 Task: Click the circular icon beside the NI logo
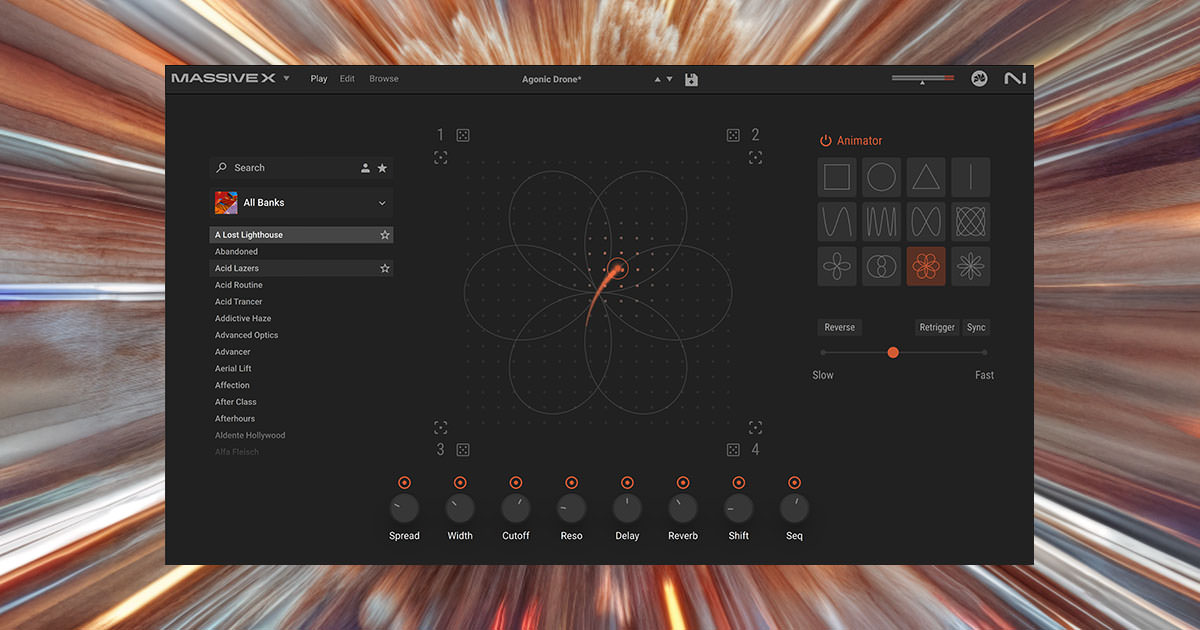(979, 79)
